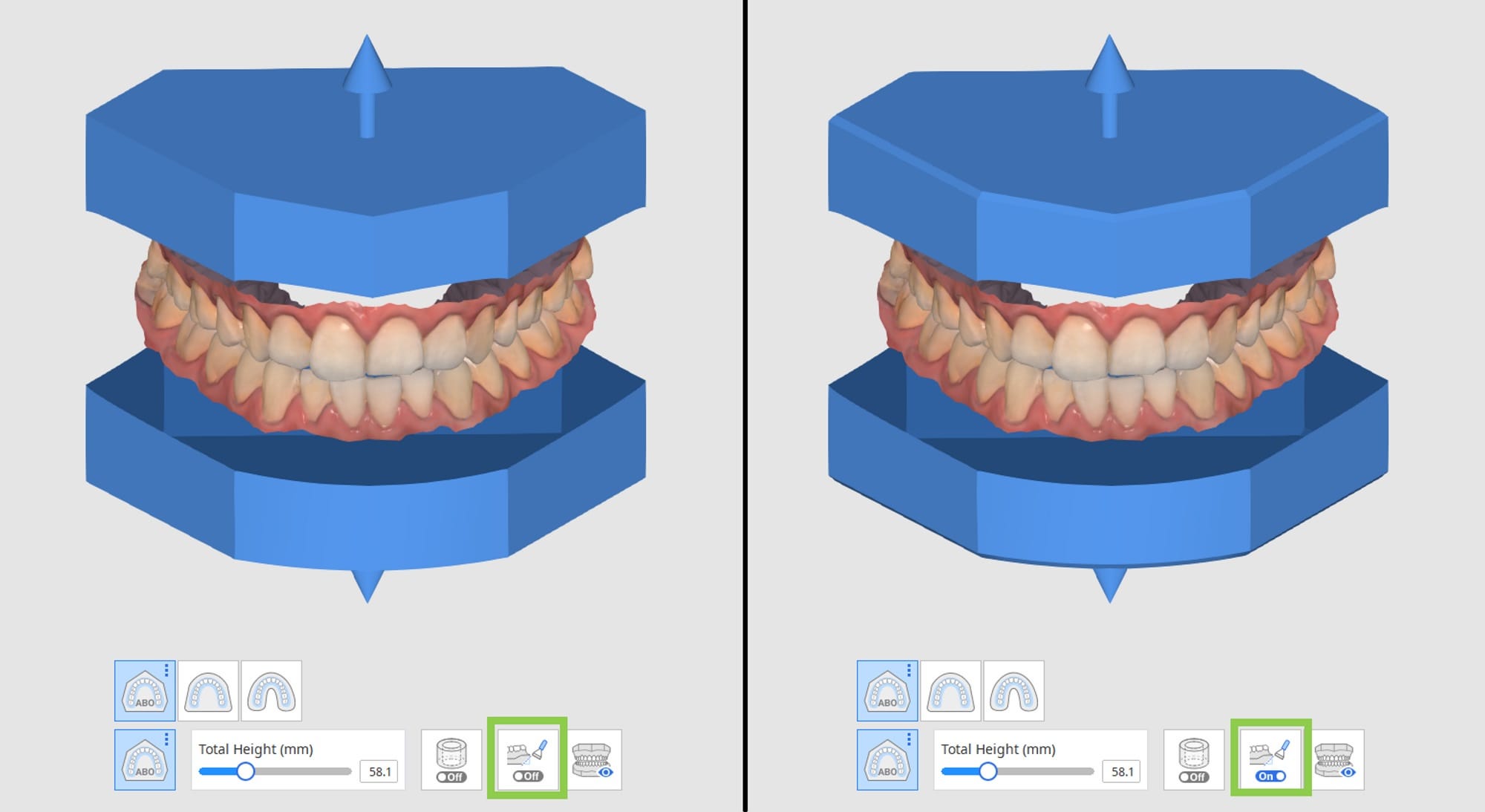
Task: Click Total Height slider handle in left panel
Action: point(246,771)
